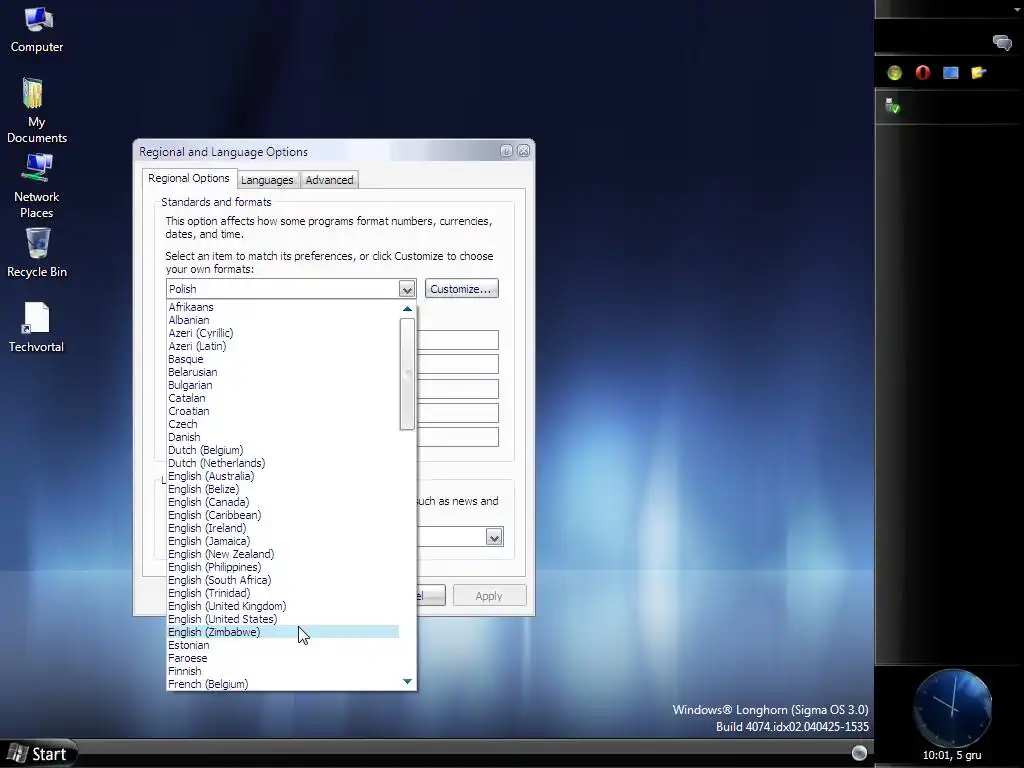1024x768 pixels.
Task: Select Danish in the list
Action: [283, 438]
